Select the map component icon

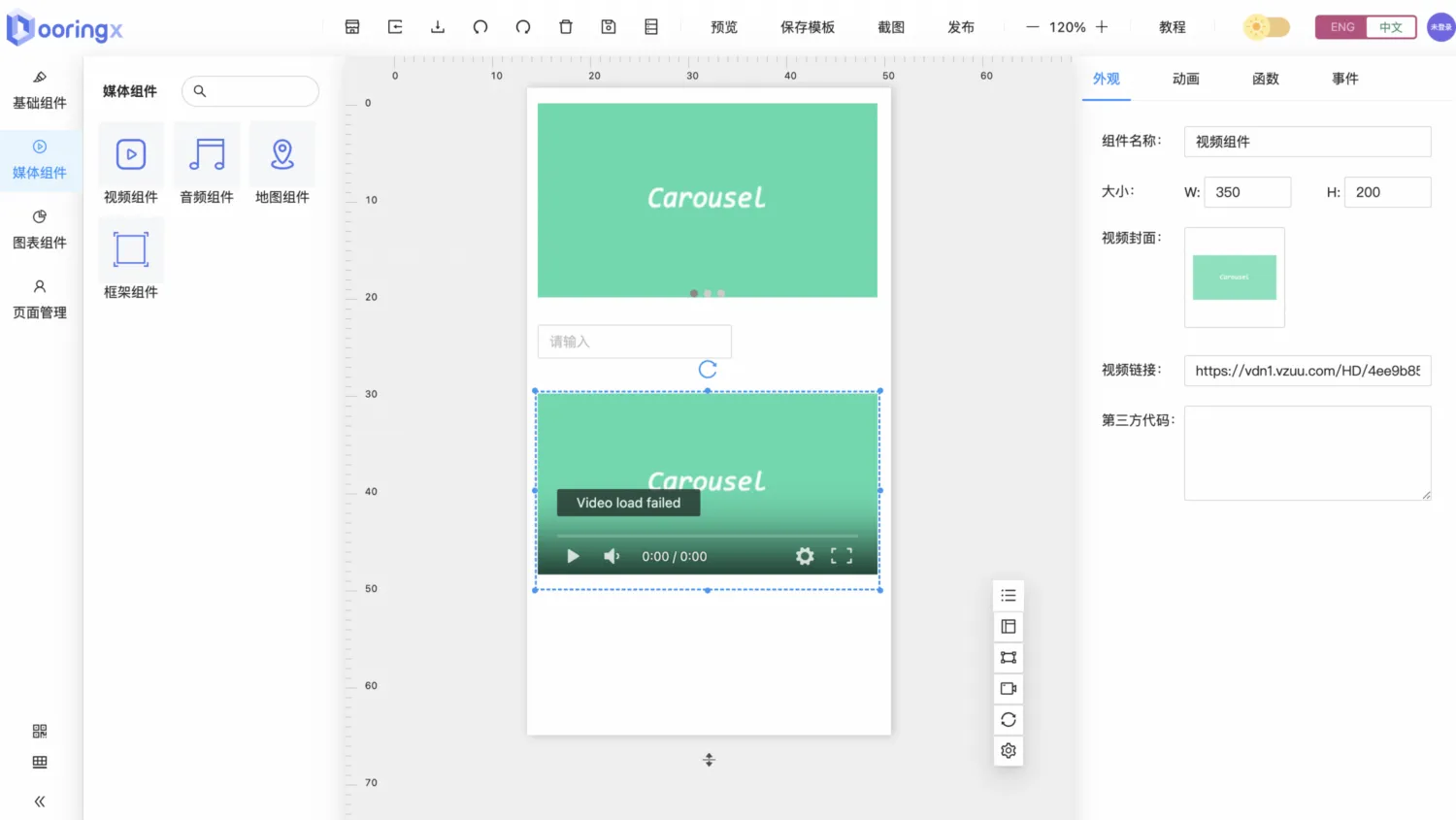point(282,154)
